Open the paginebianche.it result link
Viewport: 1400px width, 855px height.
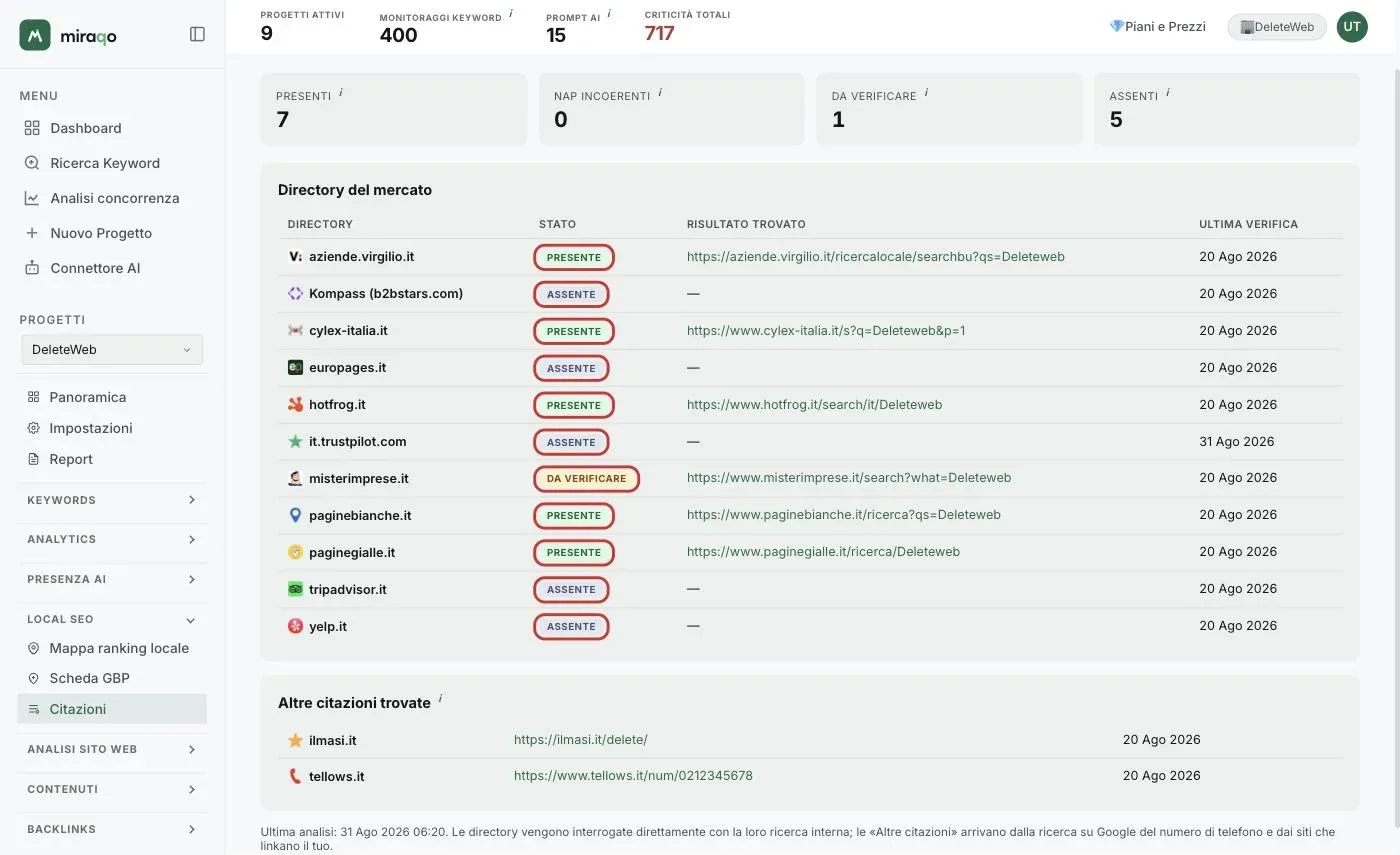844,515
